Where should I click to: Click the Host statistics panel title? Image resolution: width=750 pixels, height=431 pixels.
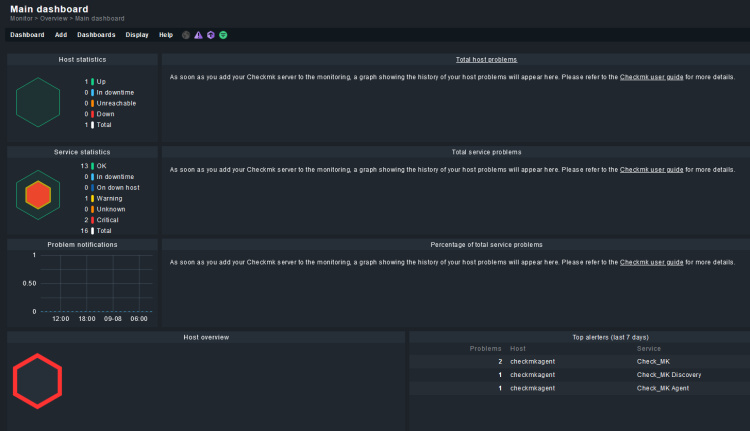coord(82,60)
